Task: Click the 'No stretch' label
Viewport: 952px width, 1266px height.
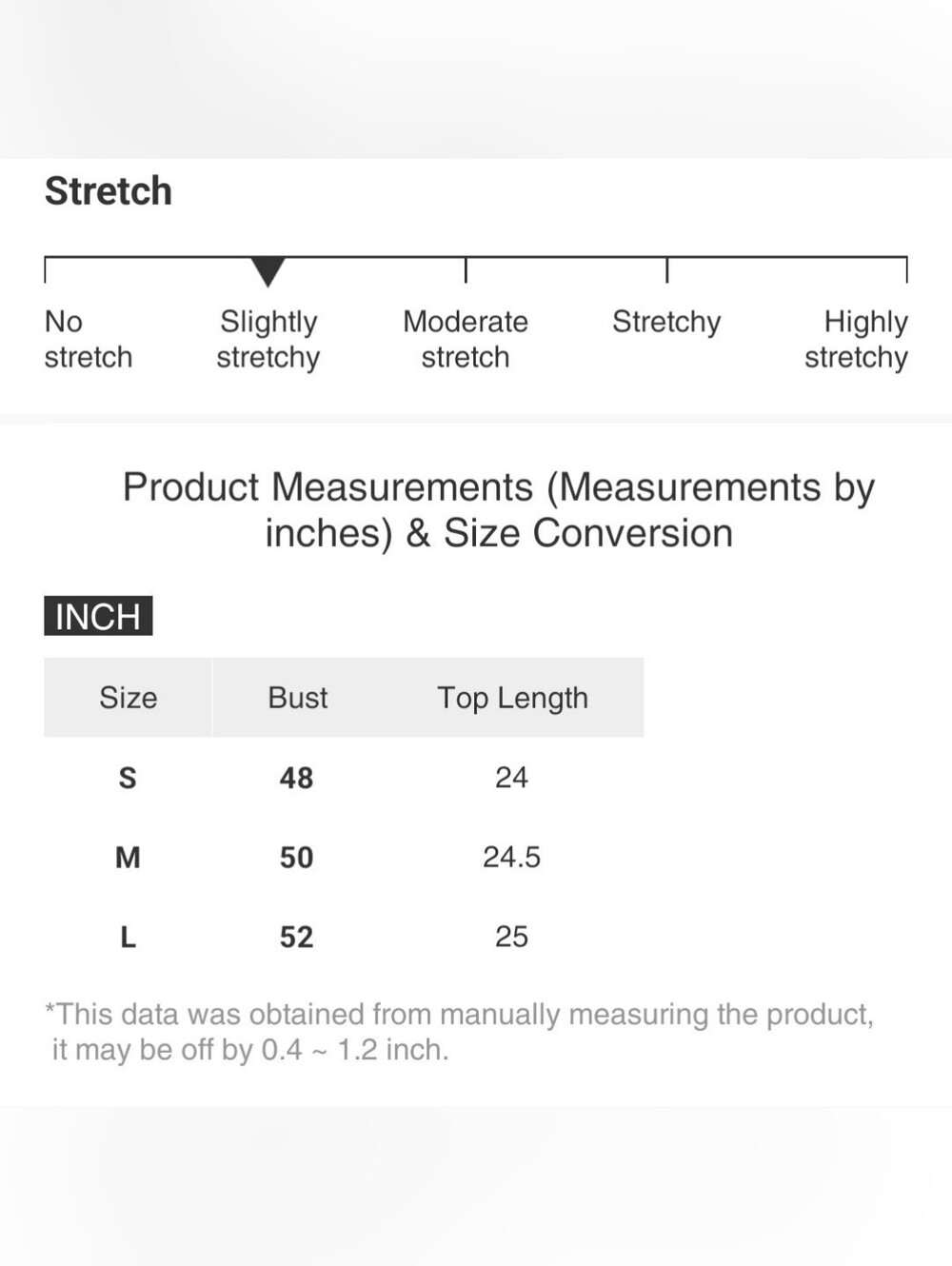Action: pyautogui.click(x=89, y=339)
